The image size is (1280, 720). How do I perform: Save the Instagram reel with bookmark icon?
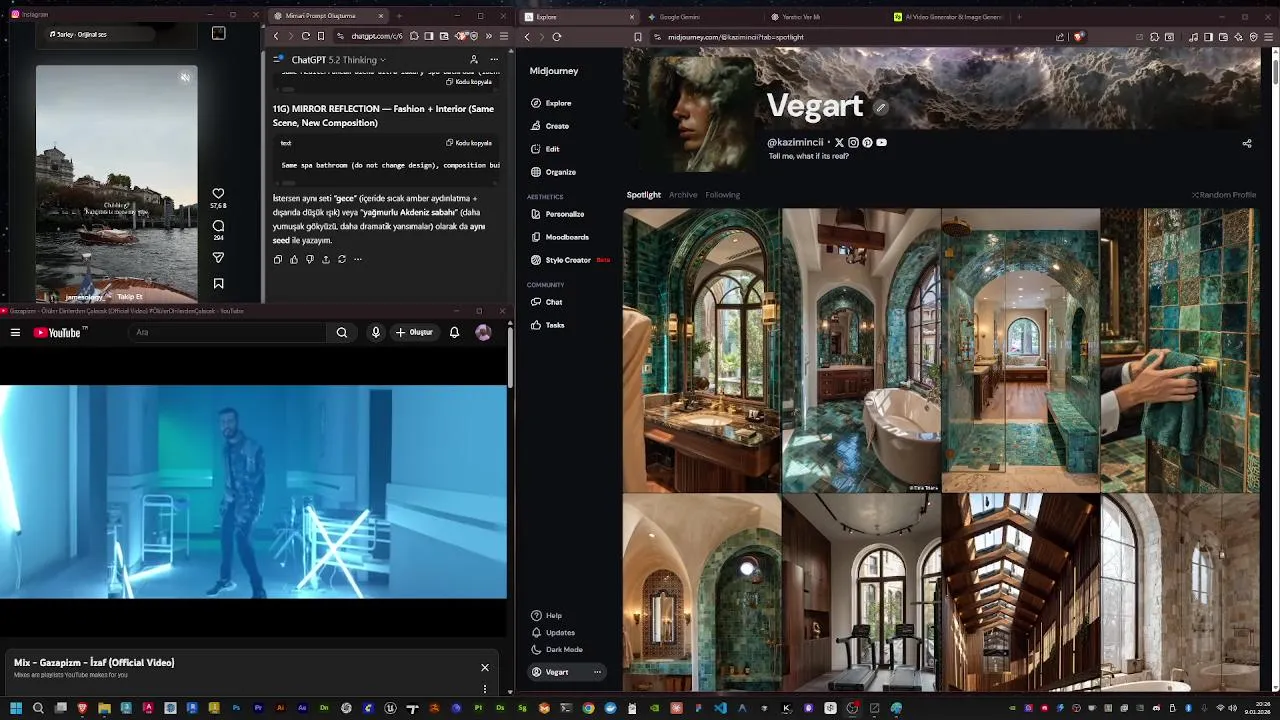[218, 284]
